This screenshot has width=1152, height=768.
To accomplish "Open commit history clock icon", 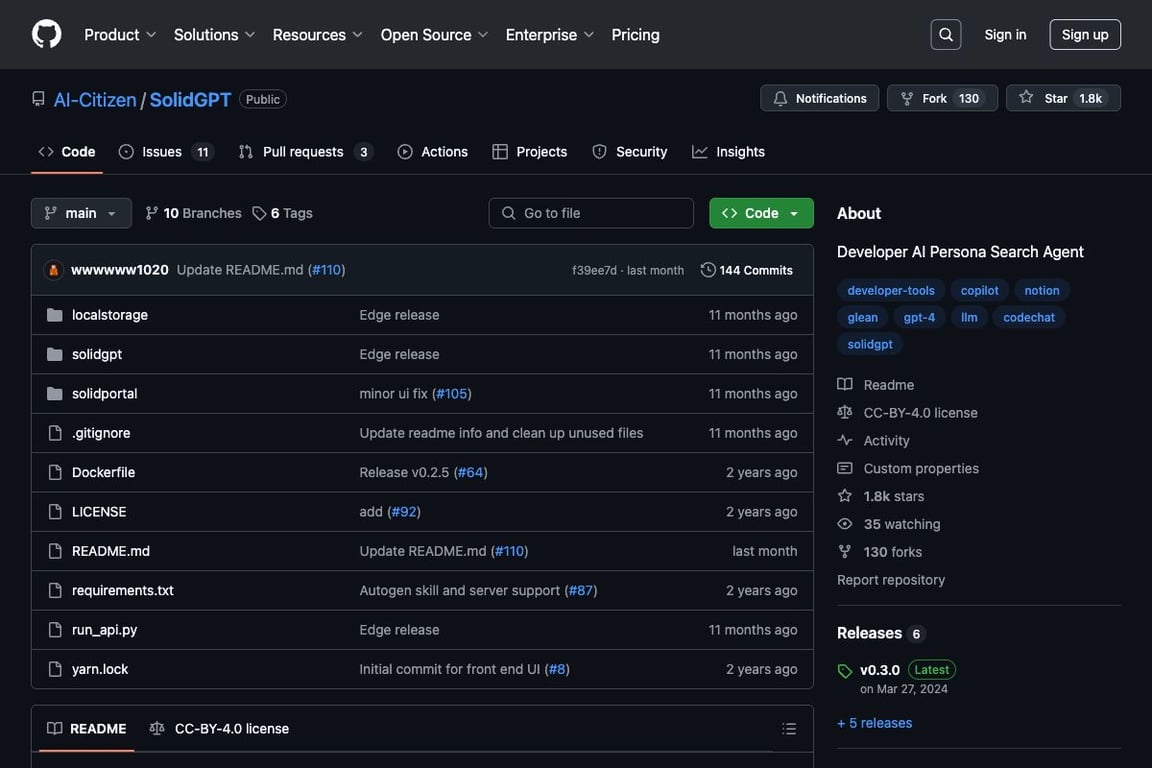I will (x=708, y=270).
